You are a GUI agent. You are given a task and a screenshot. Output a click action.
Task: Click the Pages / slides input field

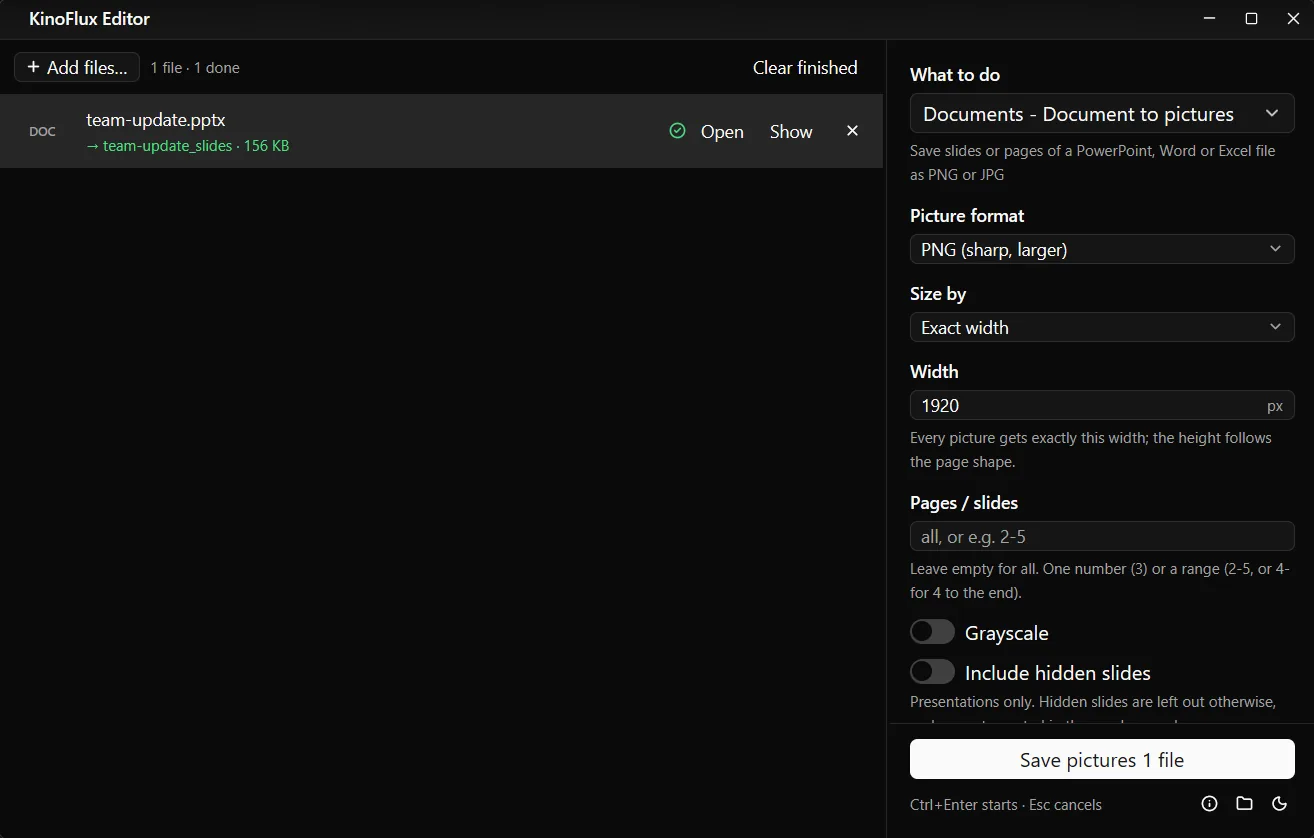(x=1102, y=536)
